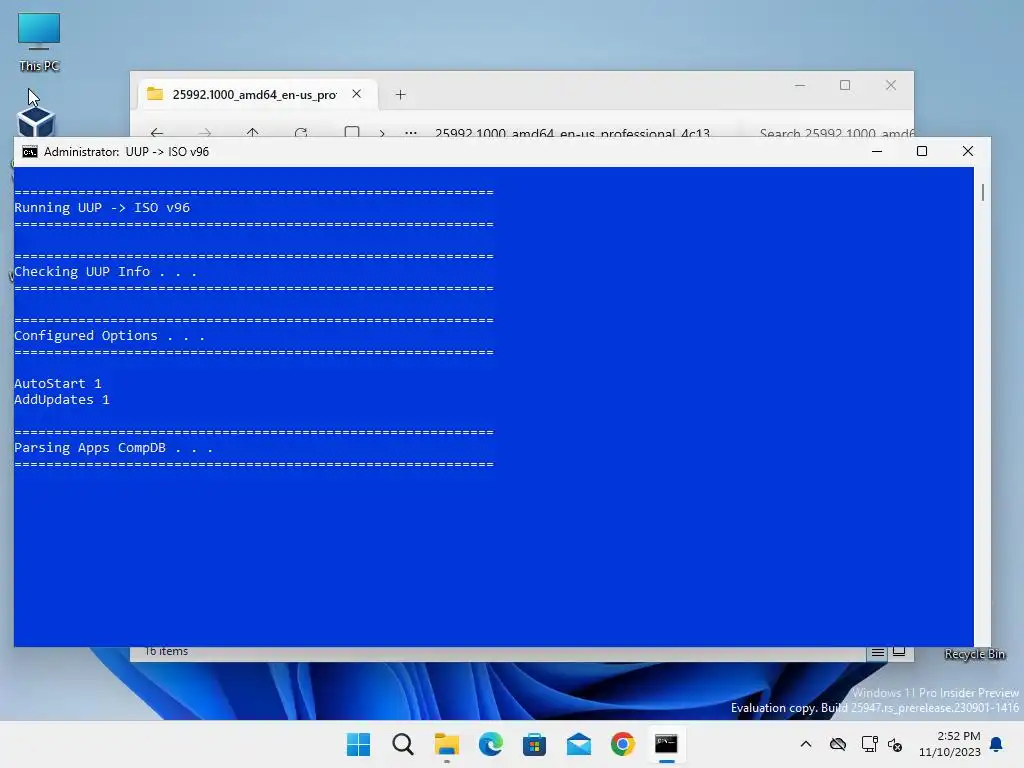Viewport: 1024px width, 768px height.
Task: Minimize the File Explorer window
Action: point(799,86)
